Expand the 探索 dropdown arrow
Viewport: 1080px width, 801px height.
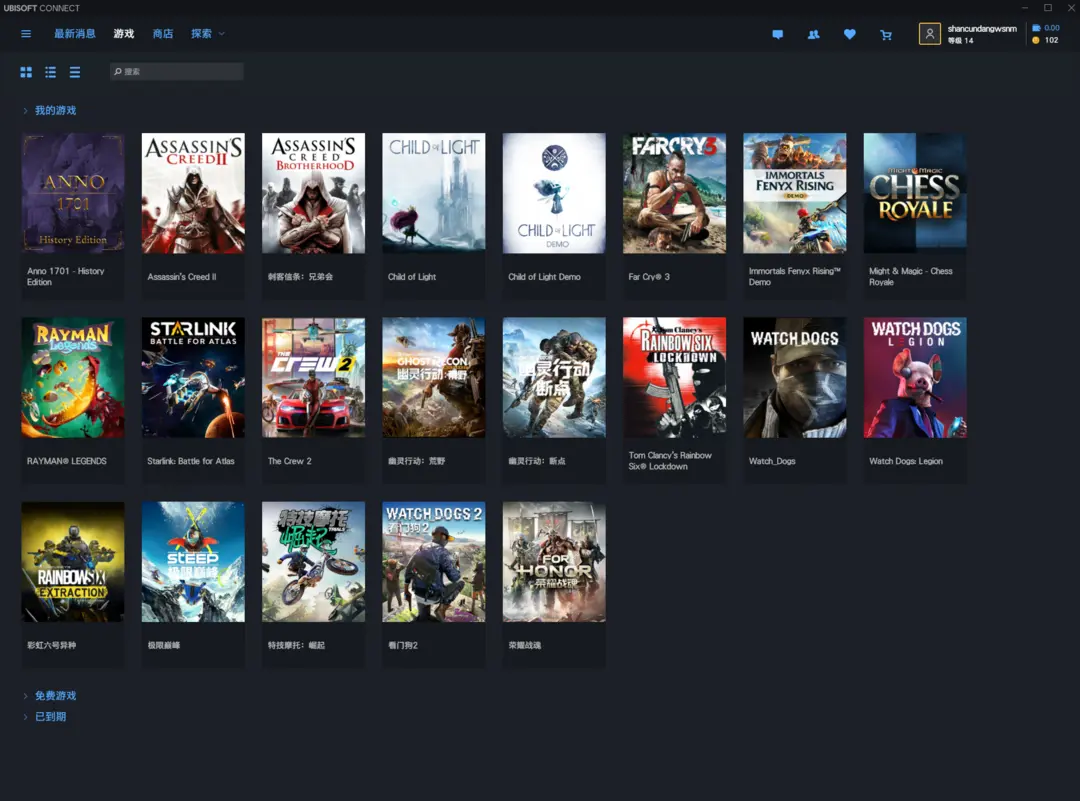click(222, 34)
